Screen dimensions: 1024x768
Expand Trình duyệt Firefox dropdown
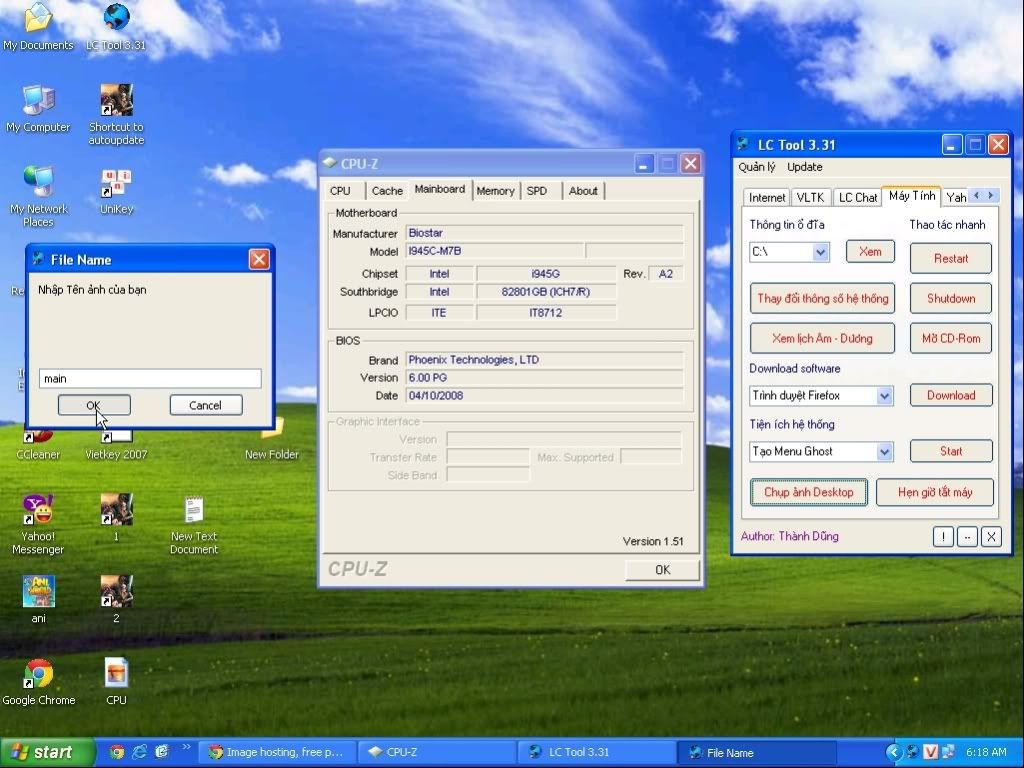pos(884,396)
